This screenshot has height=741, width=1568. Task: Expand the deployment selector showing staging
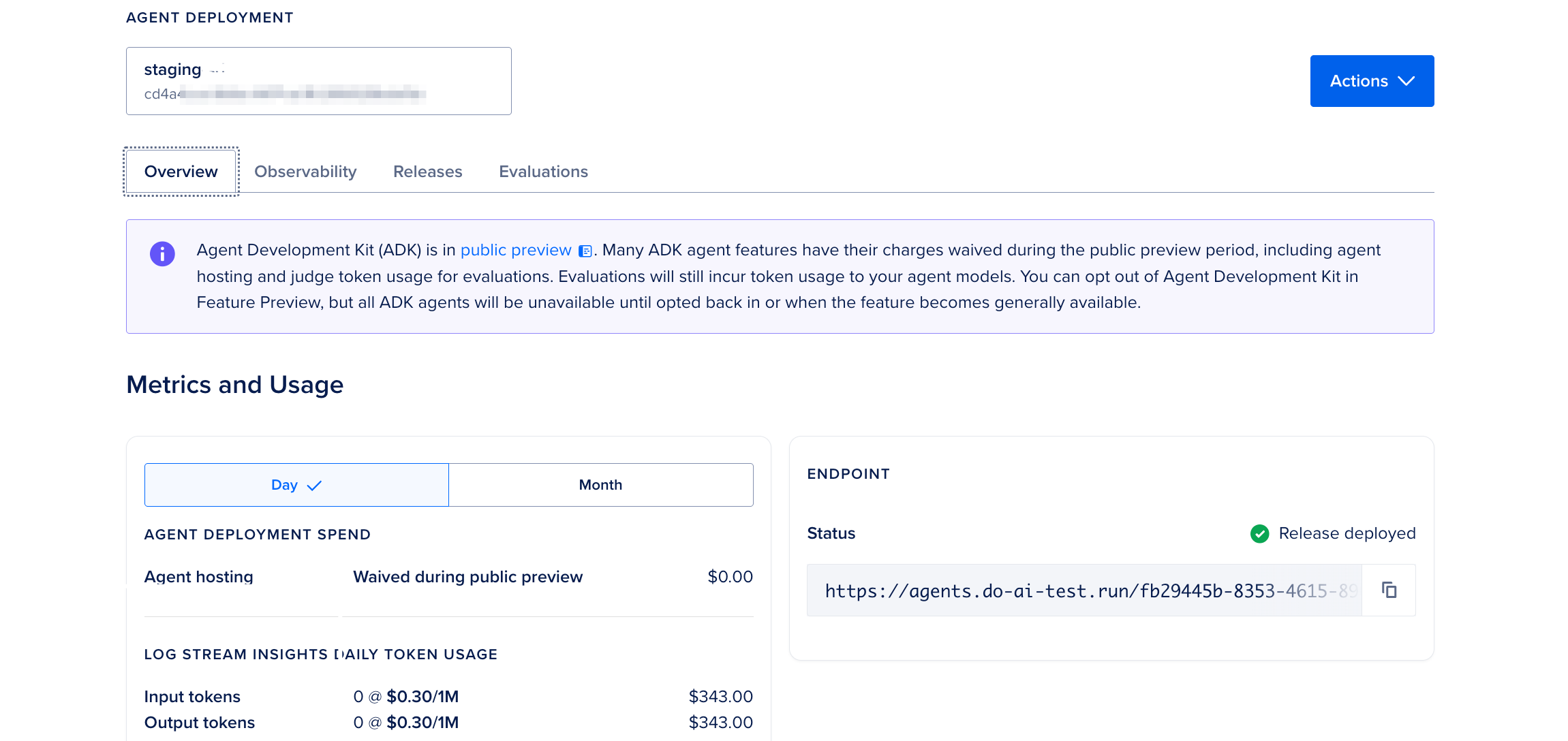tap(318, 81)
